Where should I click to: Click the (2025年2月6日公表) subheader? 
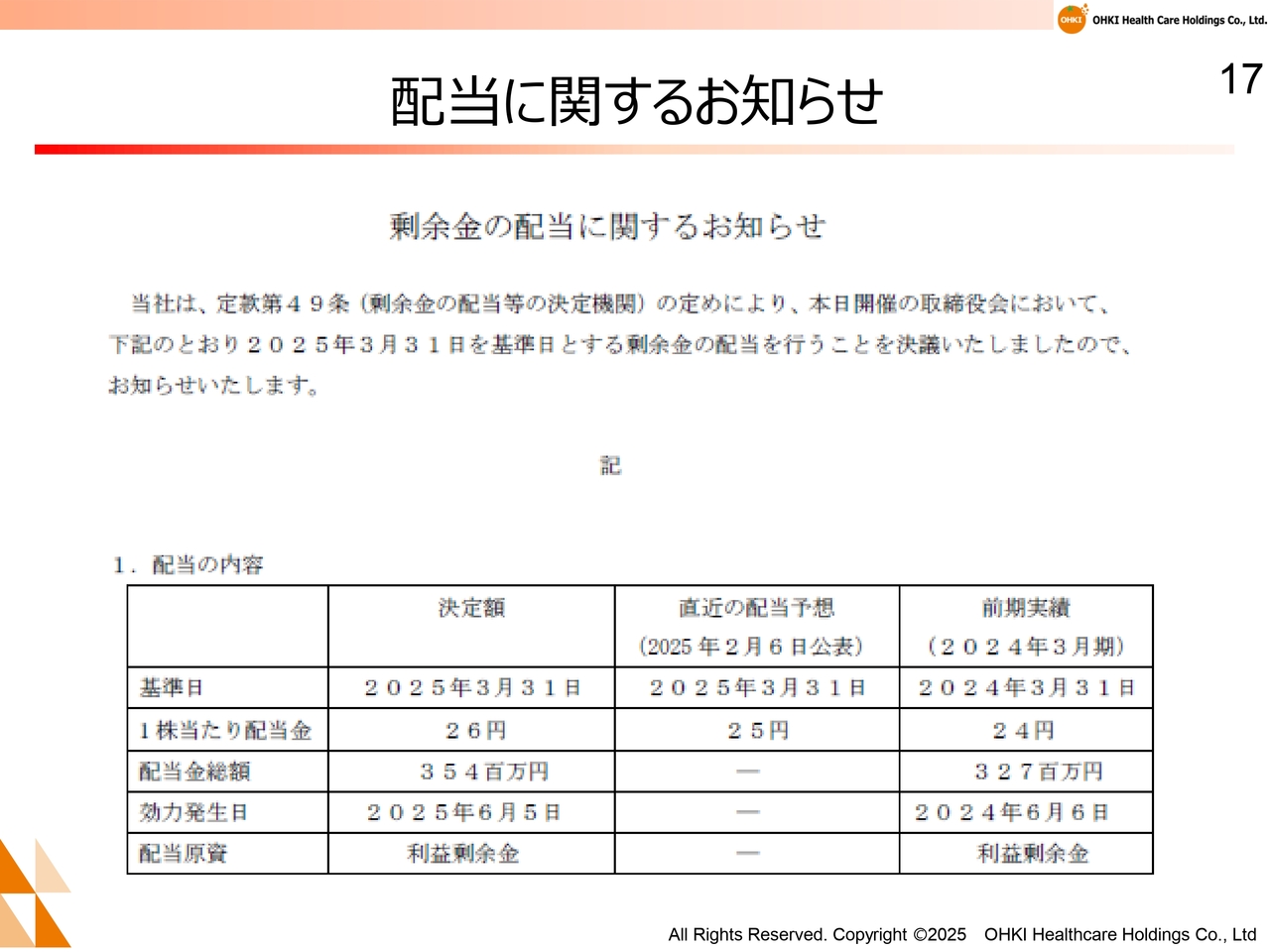751,647
